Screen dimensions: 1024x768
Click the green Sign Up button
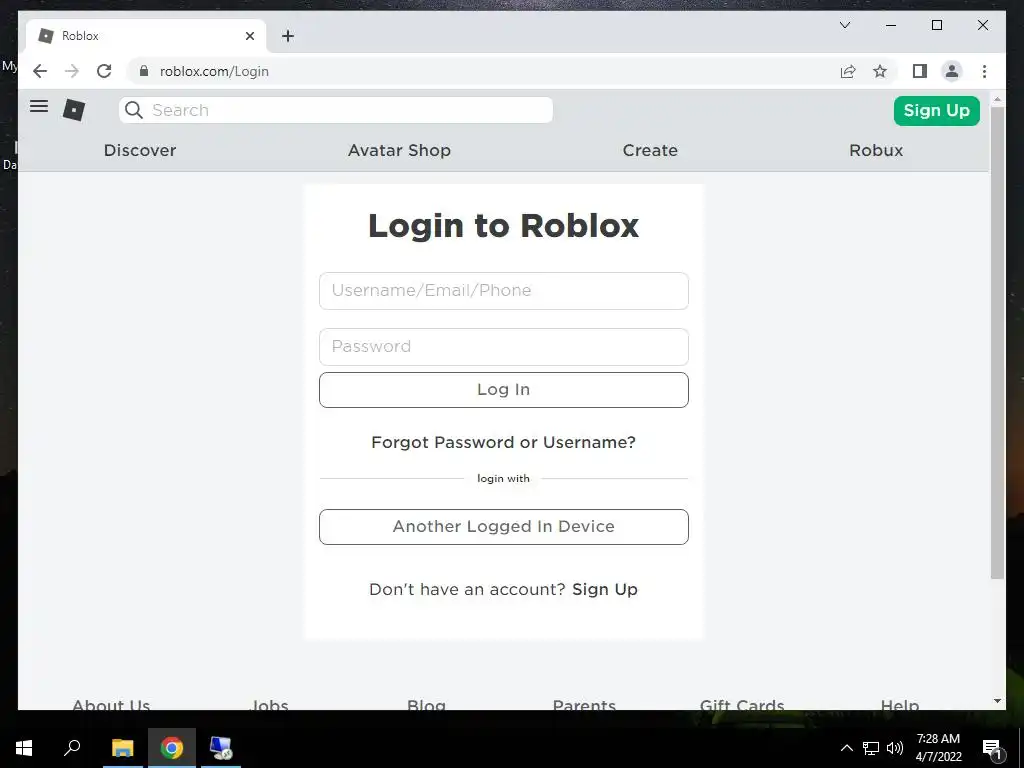[x=936, y=110]
